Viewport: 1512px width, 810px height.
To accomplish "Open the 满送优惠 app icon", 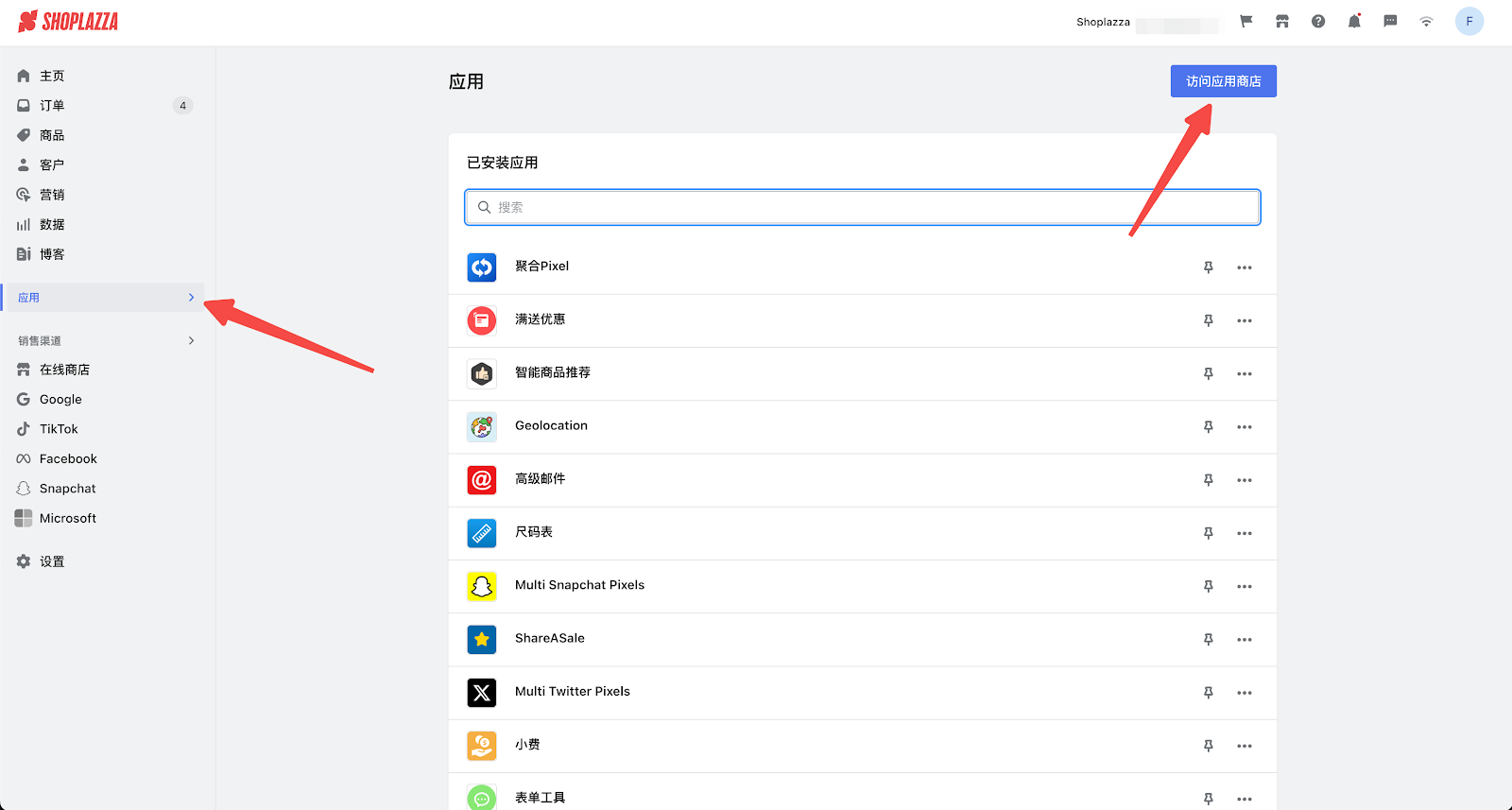I will tap(482, 320).
